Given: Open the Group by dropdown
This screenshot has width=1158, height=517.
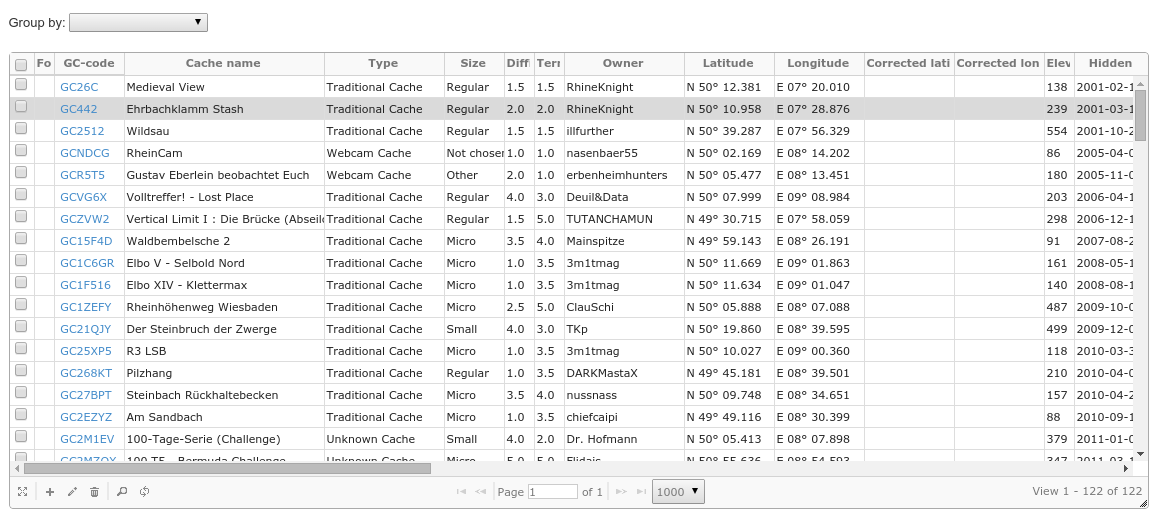Looking at the screenshot, I should click(138, 22).
